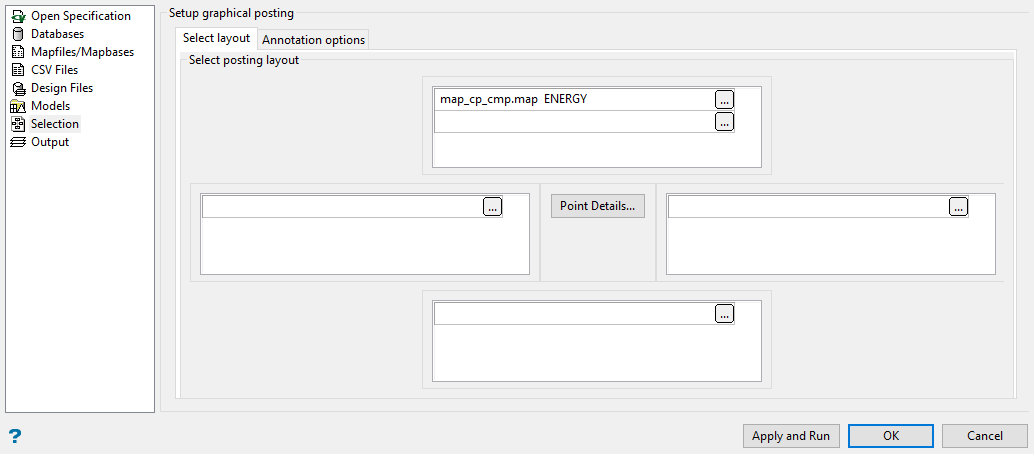
Task: Click the Output icon in sidebar
Action: (18, 142)
